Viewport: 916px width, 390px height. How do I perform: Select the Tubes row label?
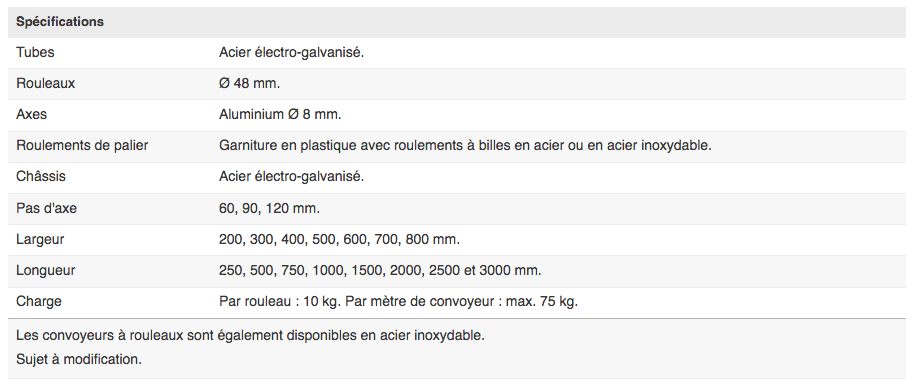click(35, 53)
